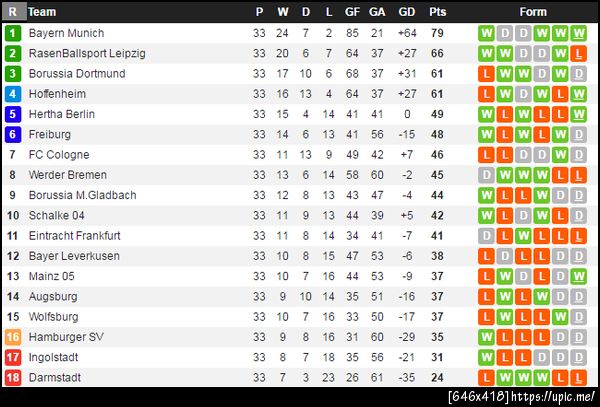This screenshot has height=407, width=600.
Task: Click the green W badge in Eintracht Frankfurt's form
Action: [524, 236]
